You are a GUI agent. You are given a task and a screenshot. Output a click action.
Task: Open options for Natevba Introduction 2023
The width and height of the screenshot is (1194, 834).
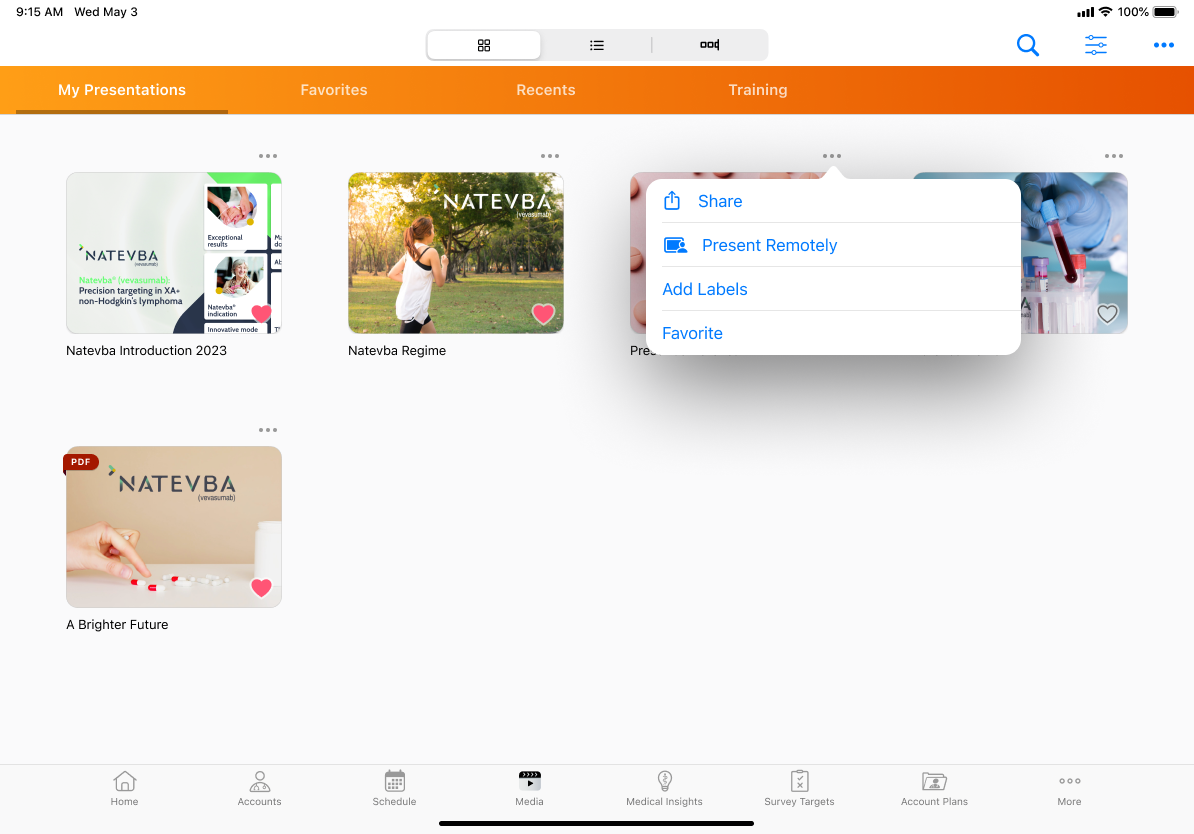pos(268,156)
